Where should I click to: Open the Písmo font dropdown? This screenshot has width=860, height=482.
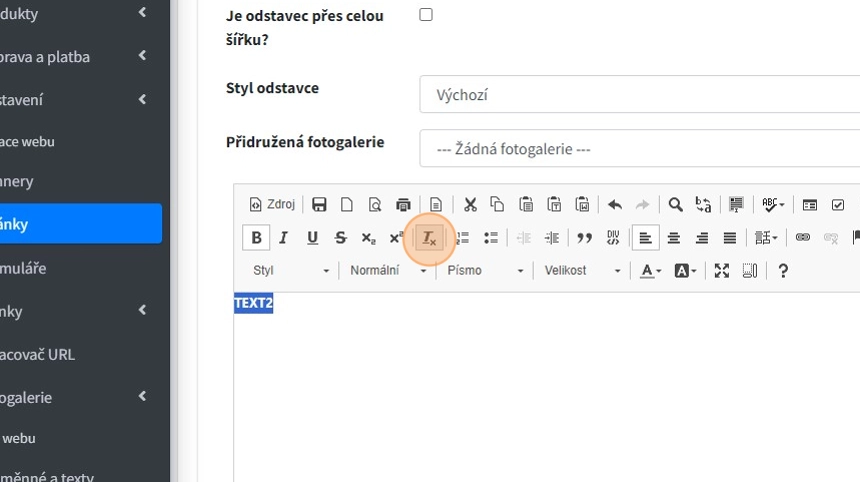pos(485,271)
